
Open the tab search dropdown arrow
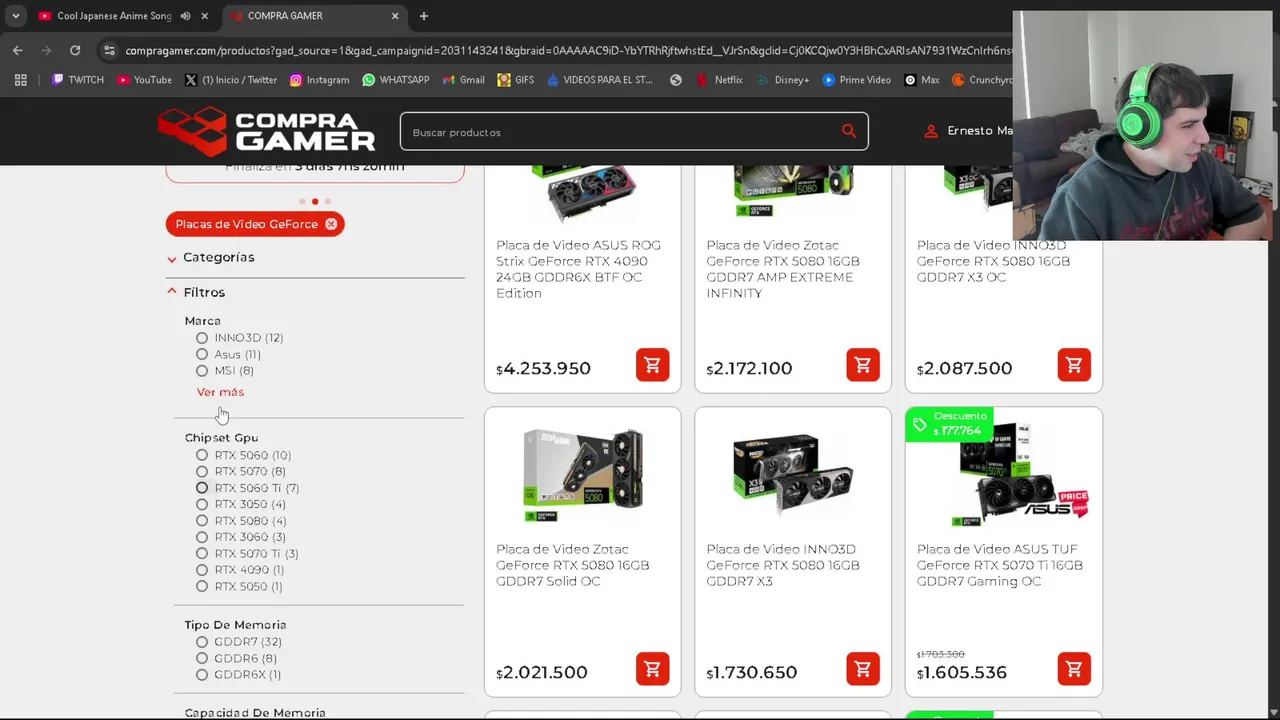pyautogui.click(x=16, y=16)
